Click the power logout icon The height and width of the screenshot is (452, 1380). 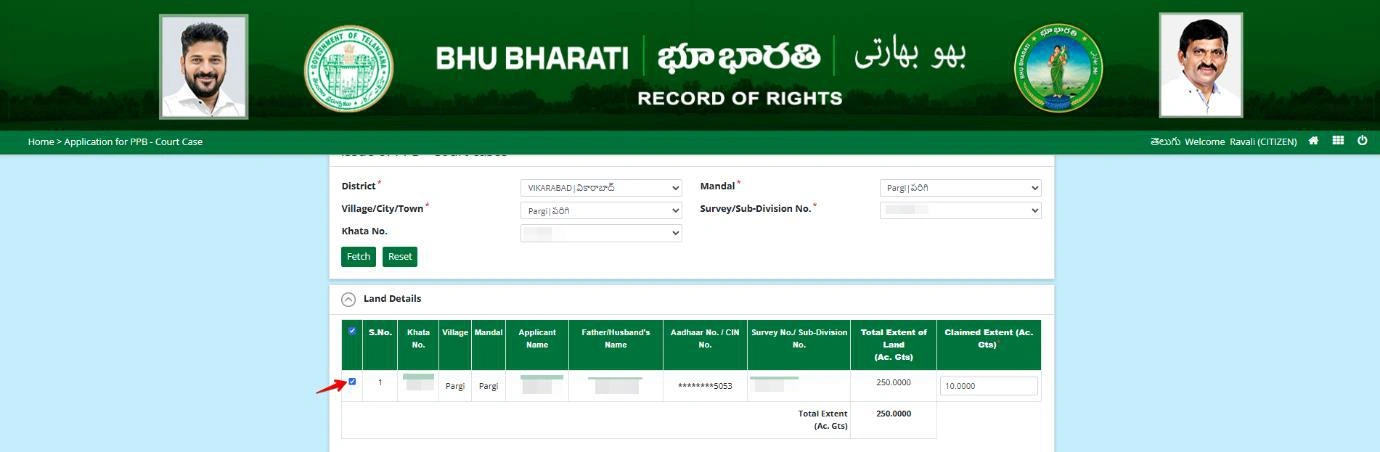[x=1362, y=141]
